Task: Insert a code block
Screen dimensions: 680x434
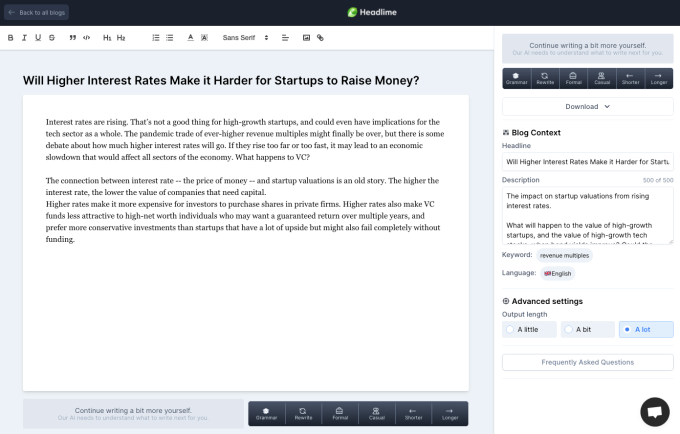Action: click(x=86, y=38)
